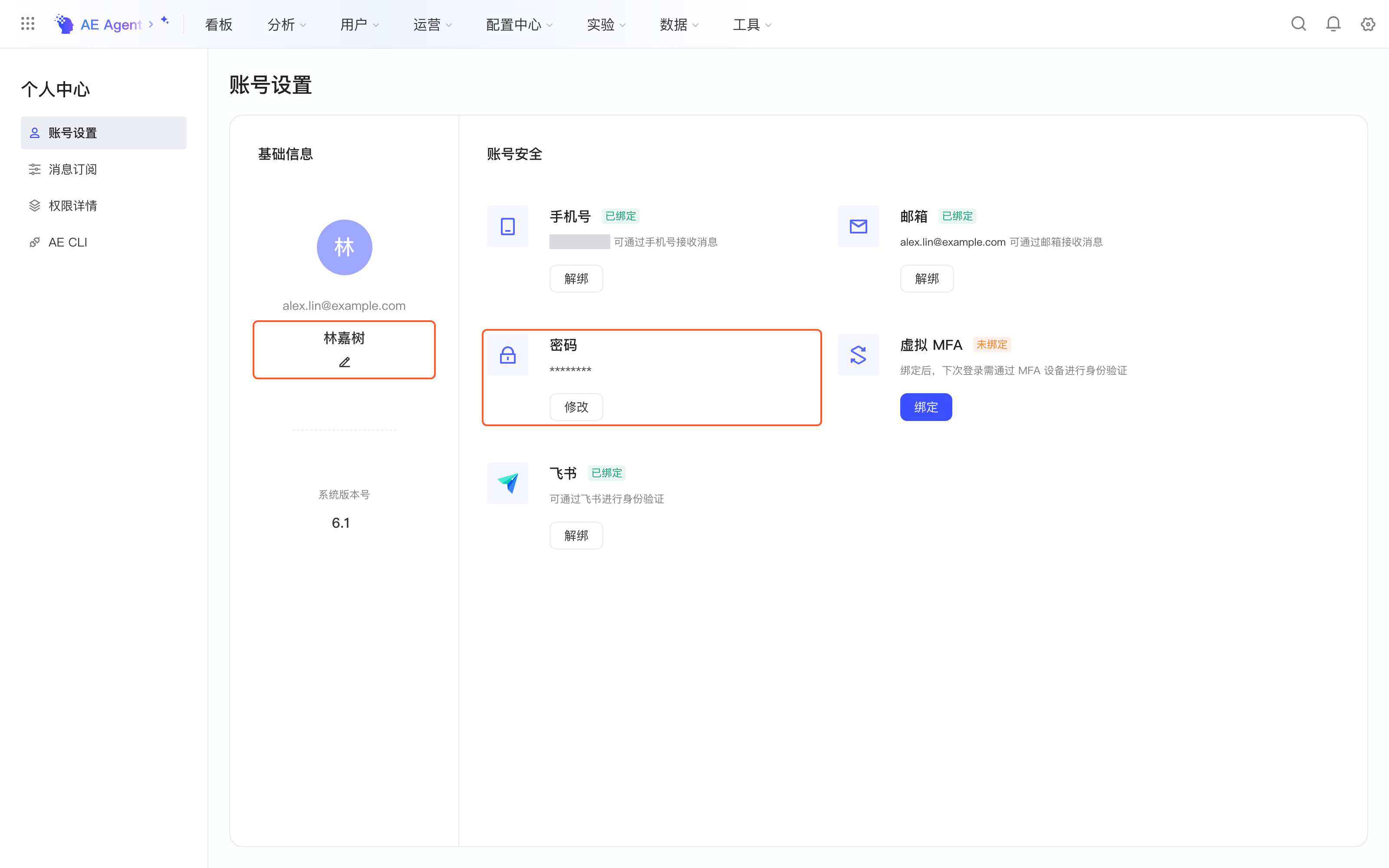Open AE CLI in sidebar

coord(103,242)
